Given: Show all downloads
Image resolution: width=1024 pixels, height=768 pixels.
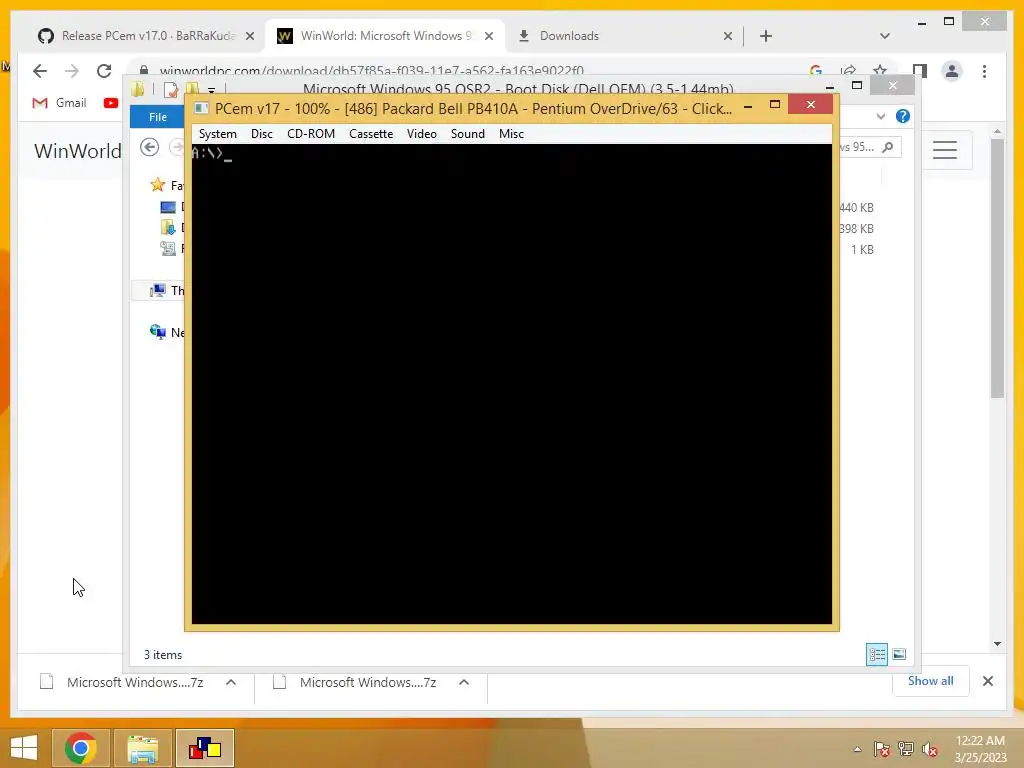Looking at the screenshot, I should 930,681.
